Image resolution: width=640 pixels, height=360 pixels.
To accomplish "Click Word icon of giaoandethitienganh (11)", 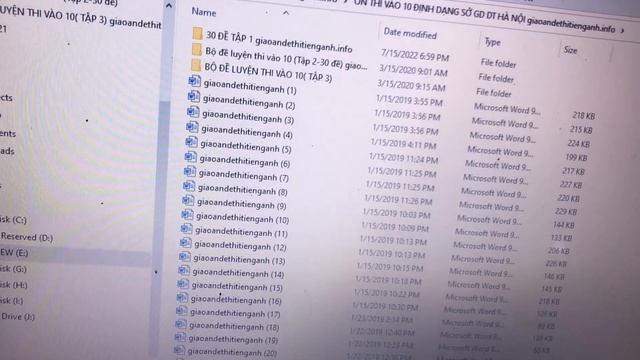I will point(186,229).
